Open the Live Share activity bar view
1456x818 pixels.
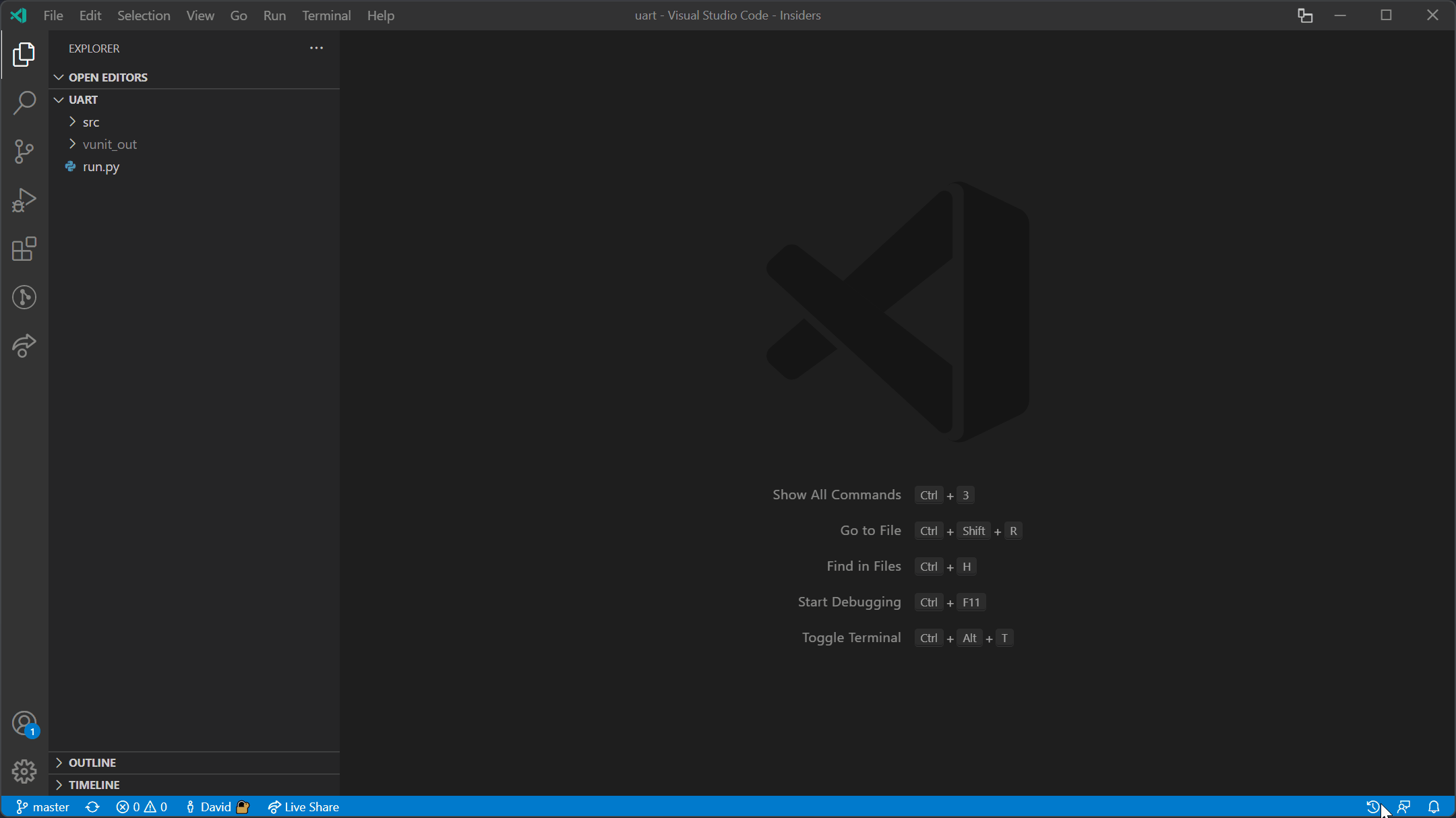24,346
